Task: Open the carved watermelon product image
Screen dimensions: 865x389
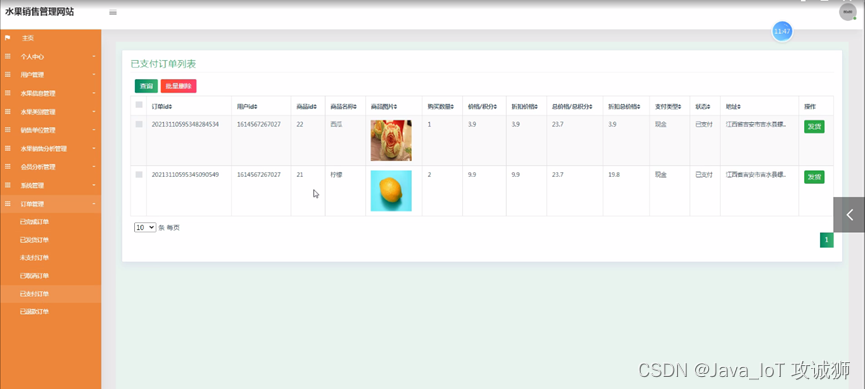Action: (391, 140)
